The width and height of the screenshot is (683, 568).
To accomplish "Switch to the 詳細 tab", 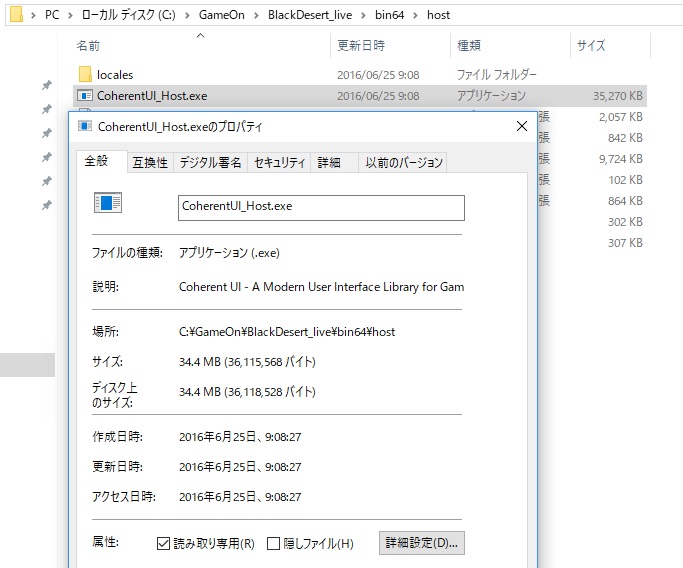I will tap(334, 163).
